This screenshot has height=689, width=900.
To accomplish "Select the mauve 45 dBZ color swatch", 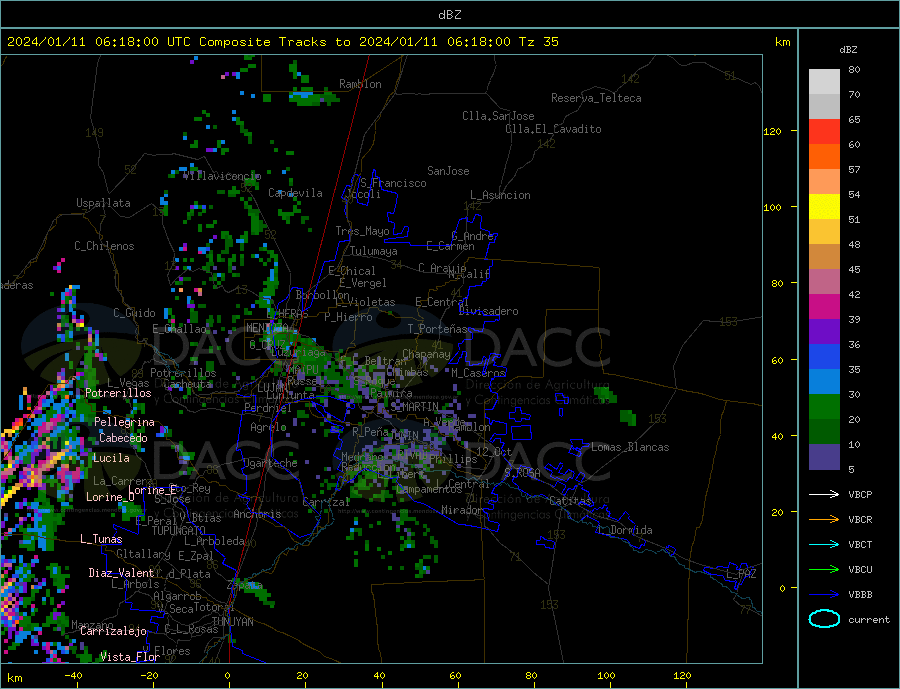I will 824,281.
